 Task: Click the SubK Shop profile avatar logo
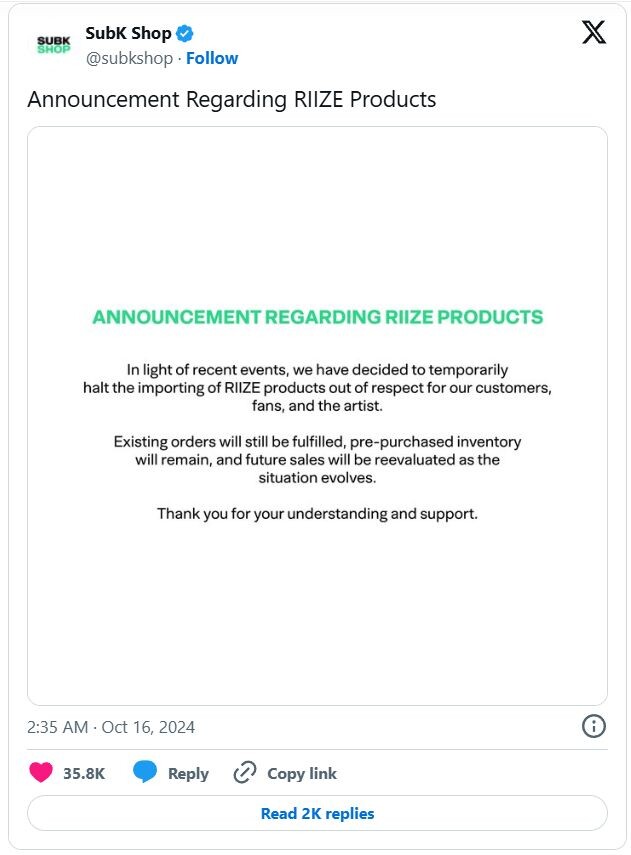[53, 45]
